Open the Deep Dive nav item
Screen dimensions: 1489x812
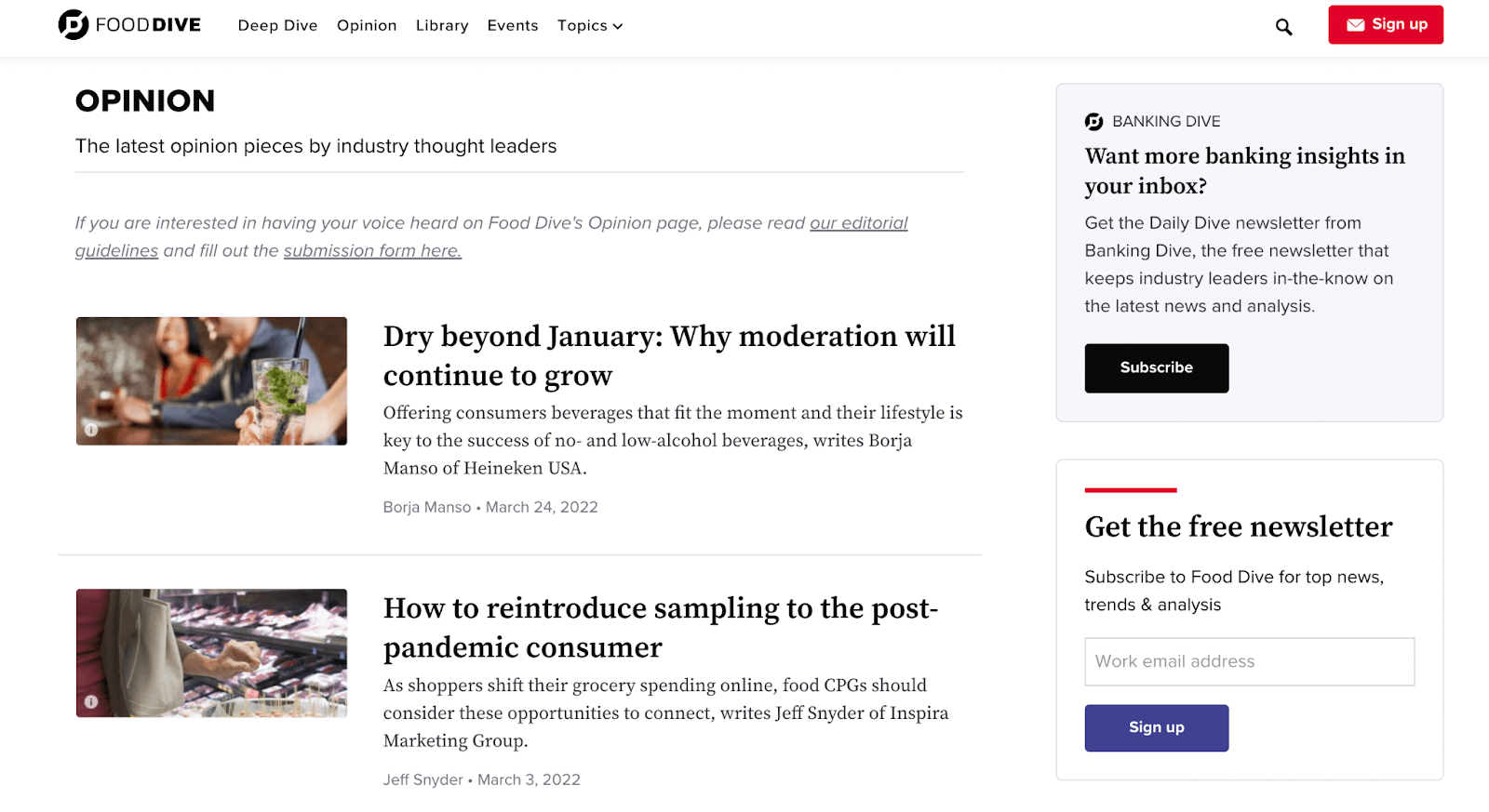277,26
